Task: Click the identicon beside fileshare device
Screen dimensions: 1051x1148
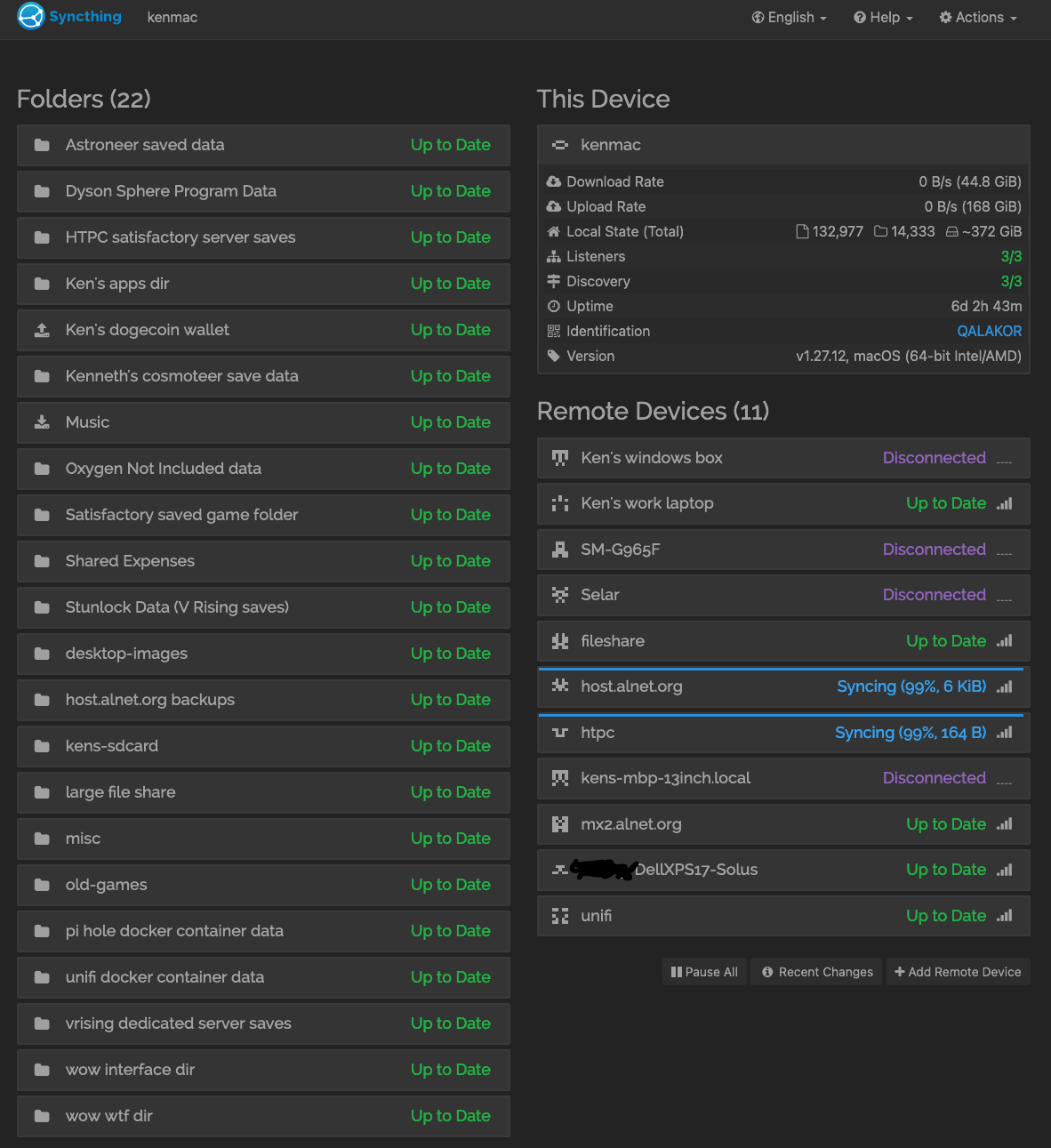Action: 559,641
